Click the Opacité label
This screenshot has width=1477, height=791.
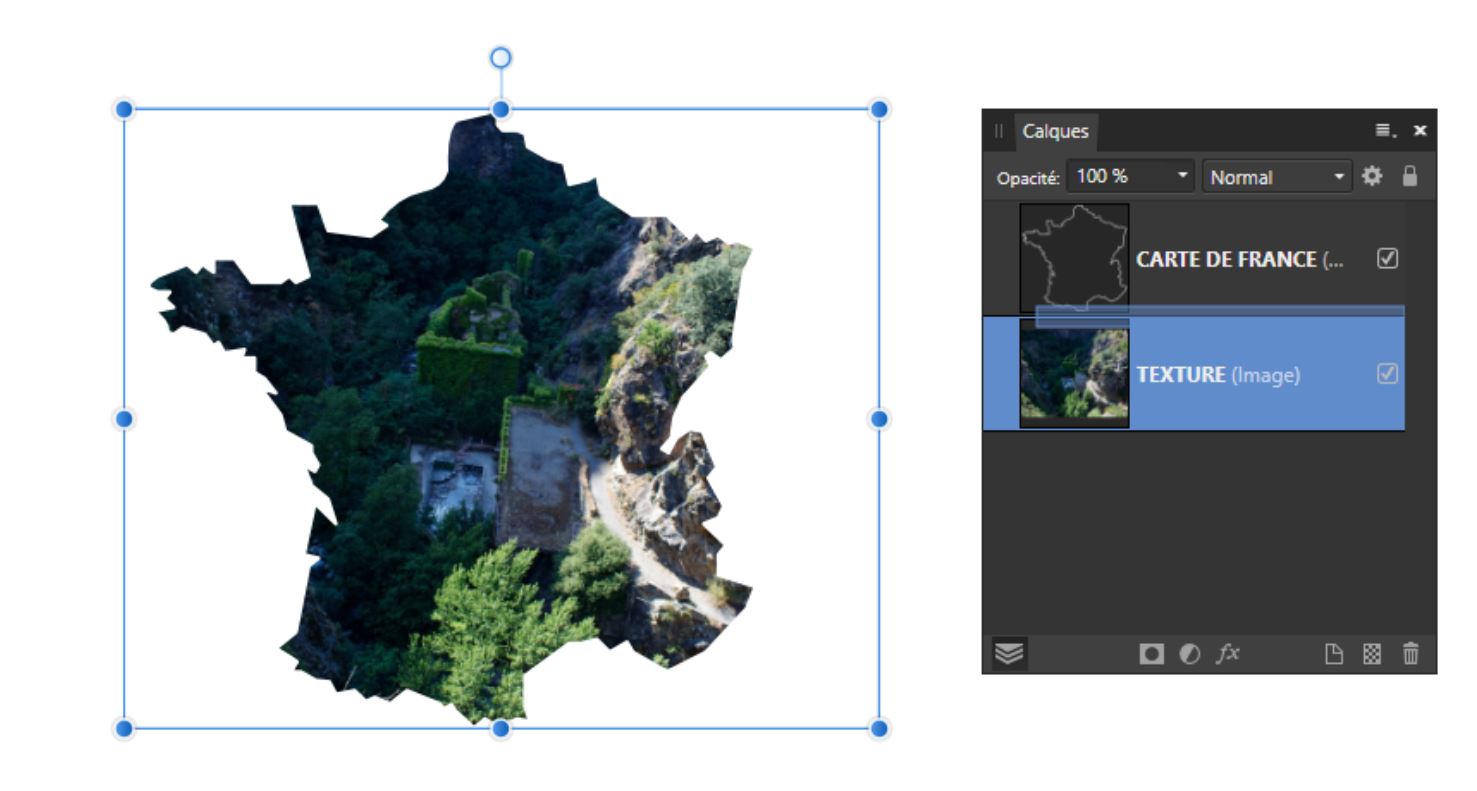tap(1027, 178)
